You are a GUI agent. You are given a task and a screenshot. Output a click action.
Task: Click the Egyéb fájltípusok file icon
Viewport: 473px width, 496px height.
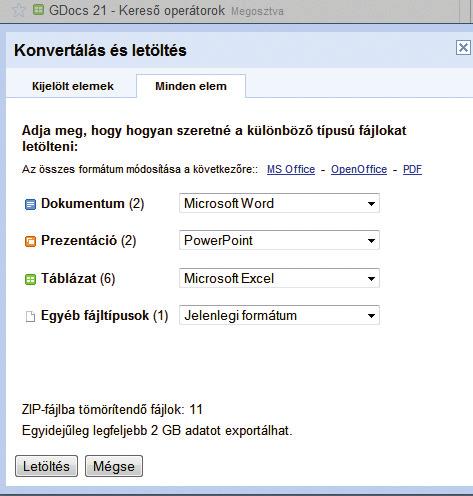[30, 316]
